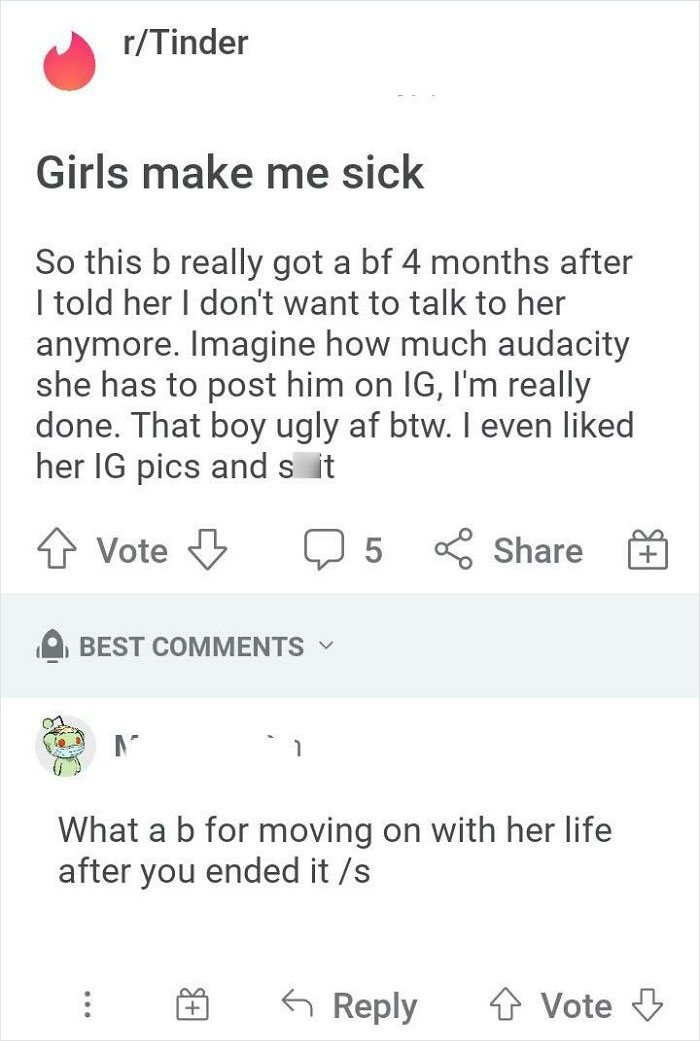Open the r/Tinder subreddit name link
Viewport: 700px width, 1041px height.
186,44
